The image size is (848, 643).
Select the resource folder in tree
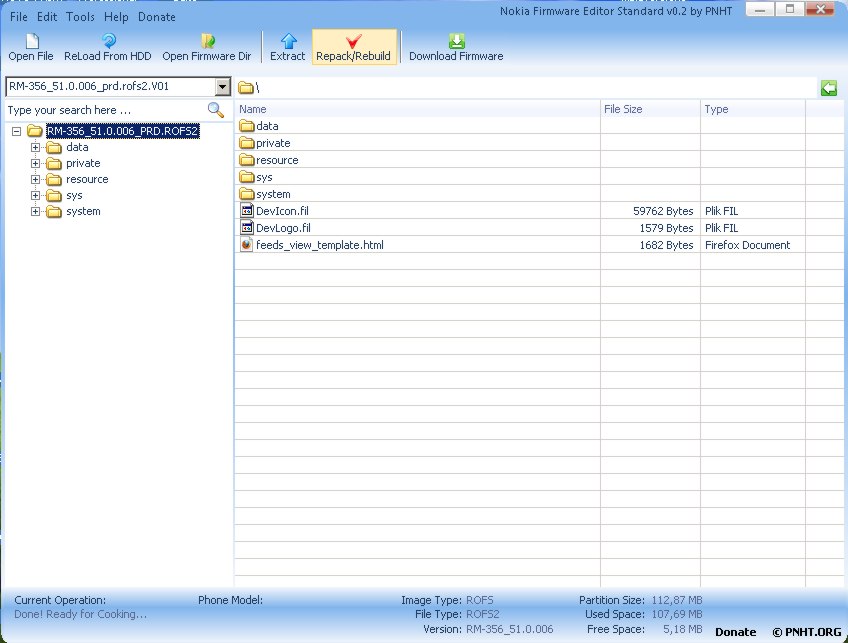[87, 179]
